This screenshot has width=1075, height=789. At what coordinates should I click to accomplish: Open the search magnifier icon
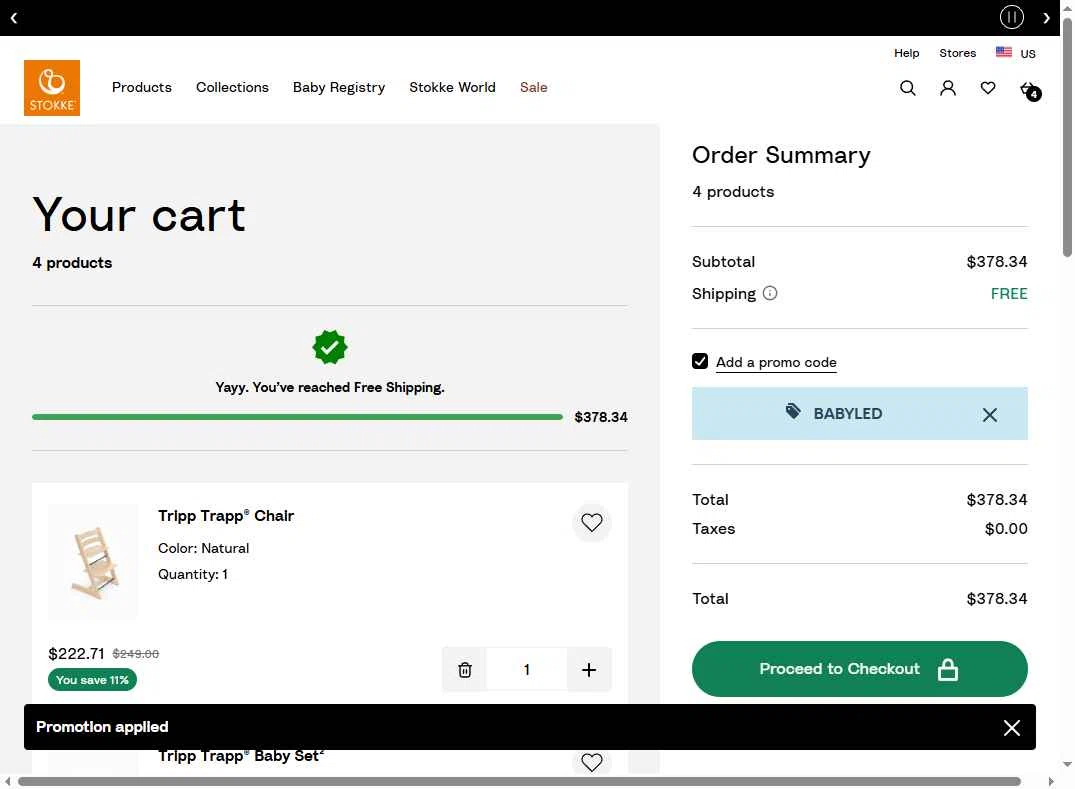tap(908, 88)
